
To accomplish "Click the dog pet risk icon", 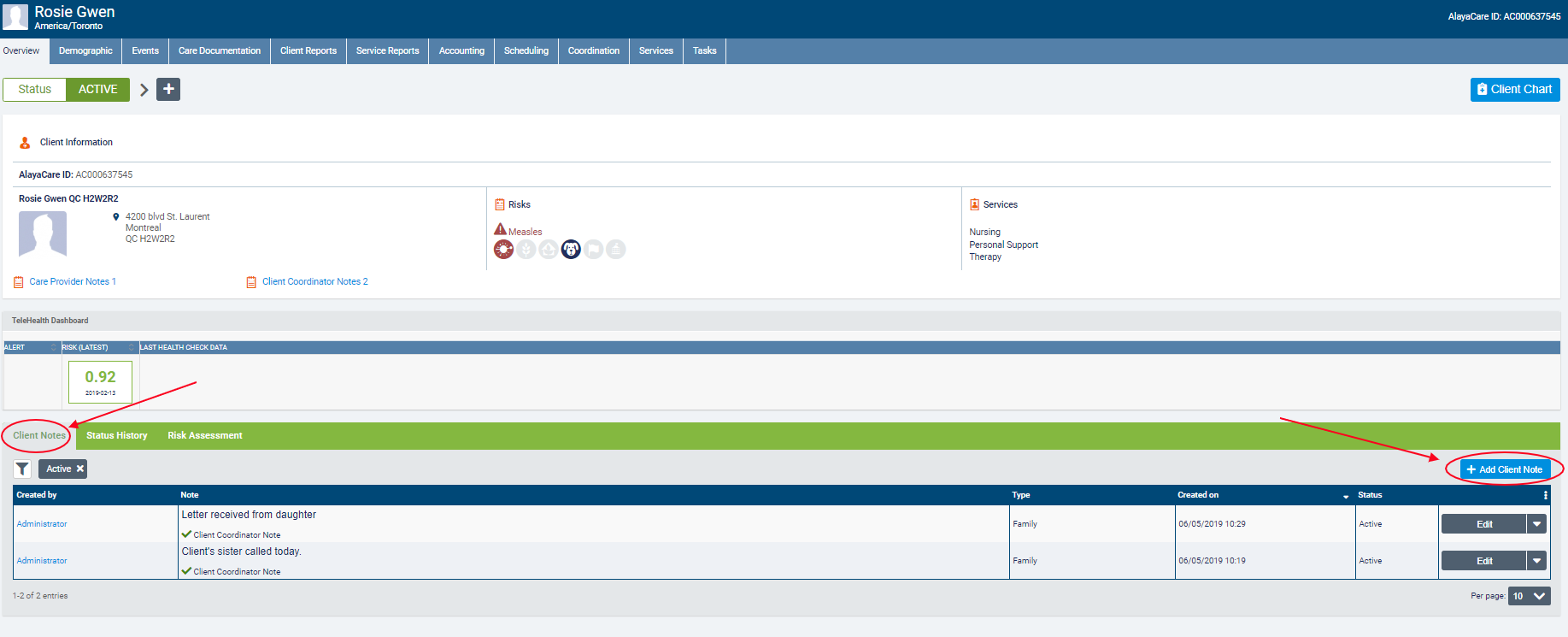I will [571, 249].
